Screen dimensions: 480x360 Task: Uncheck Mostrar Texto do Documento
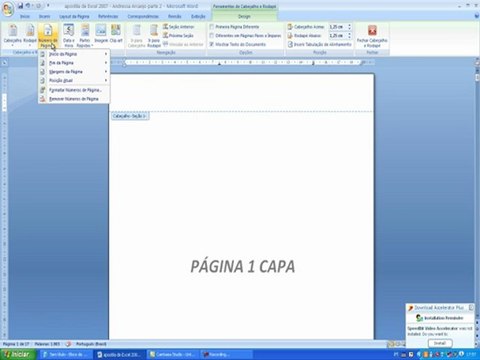[211, 44]
